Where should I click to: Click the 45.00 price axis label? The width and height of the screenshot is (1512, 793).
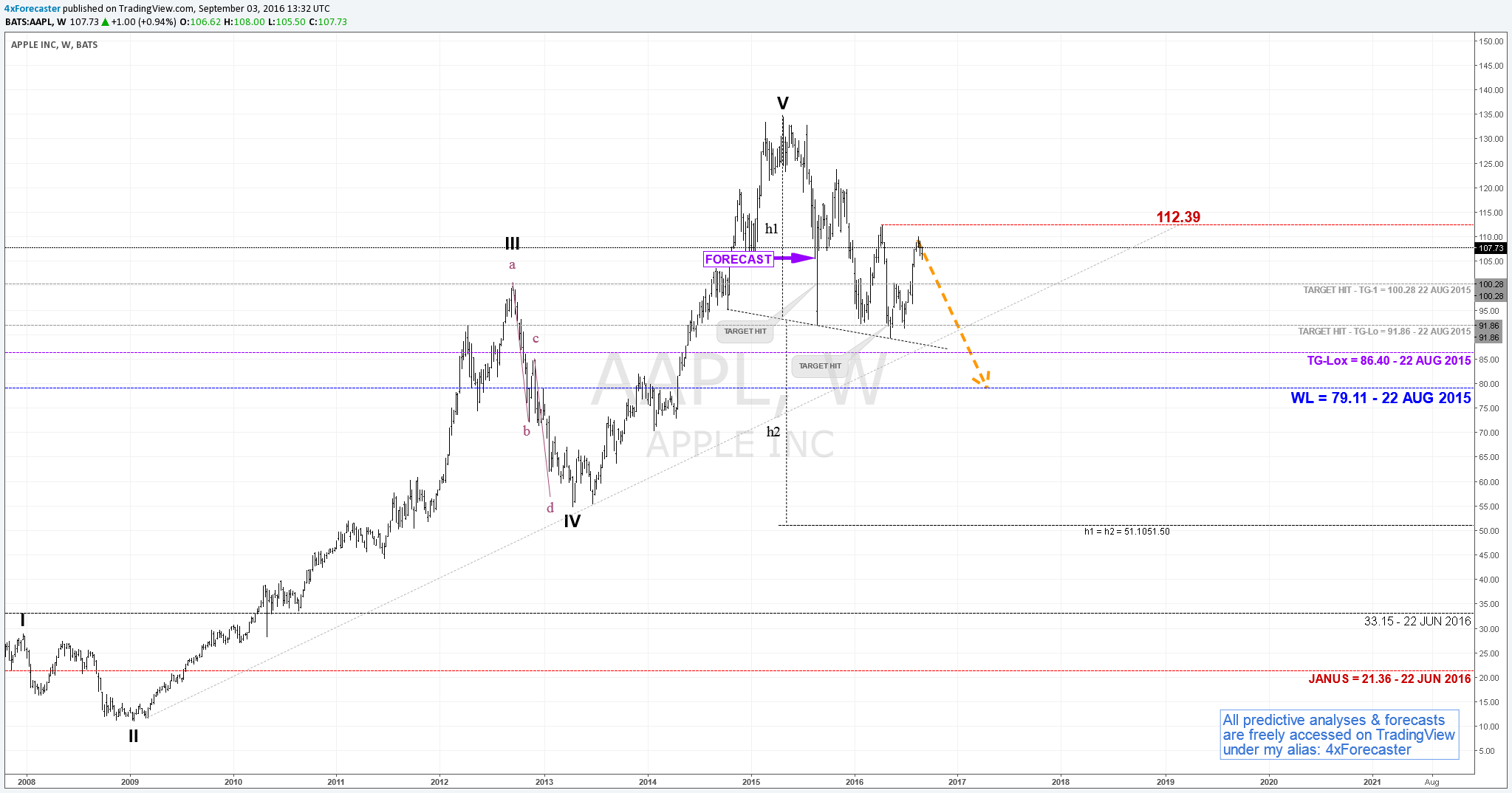click(1489, 555)
